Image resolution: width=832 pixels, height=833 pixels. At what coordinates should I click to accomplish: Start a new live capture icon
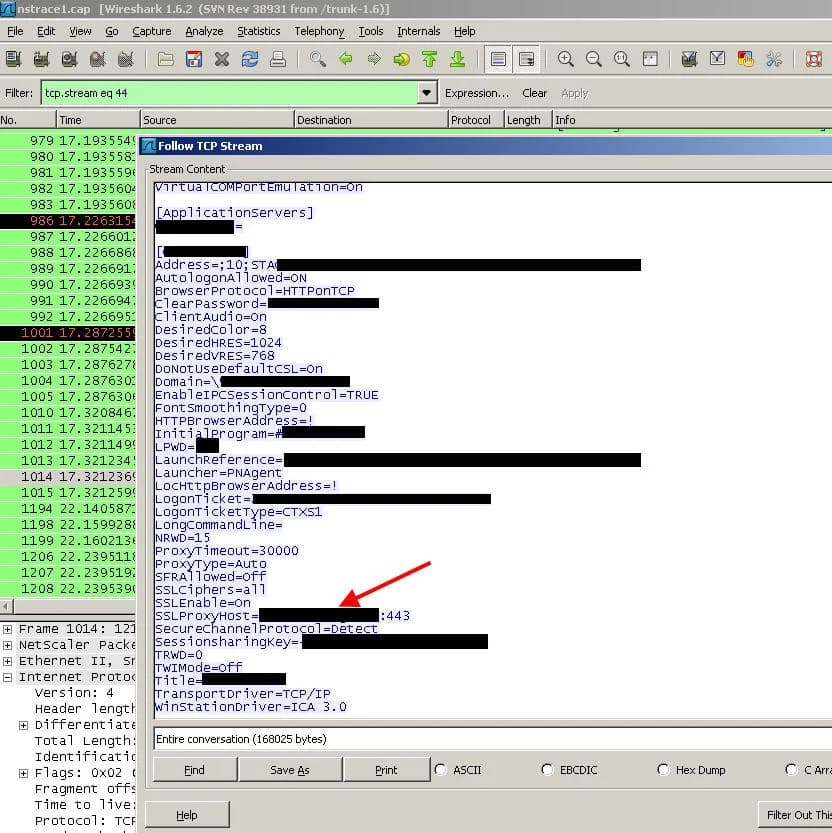click(69, 58)
